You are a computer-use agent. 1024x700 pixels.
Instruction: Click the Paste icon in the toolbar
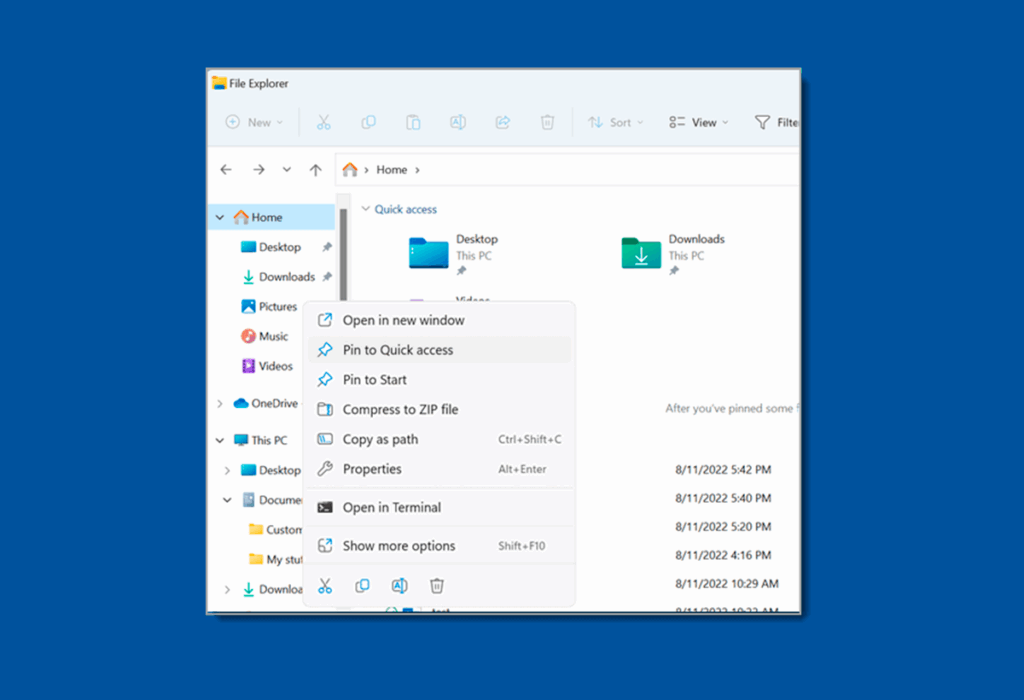(x=413, y=121)
